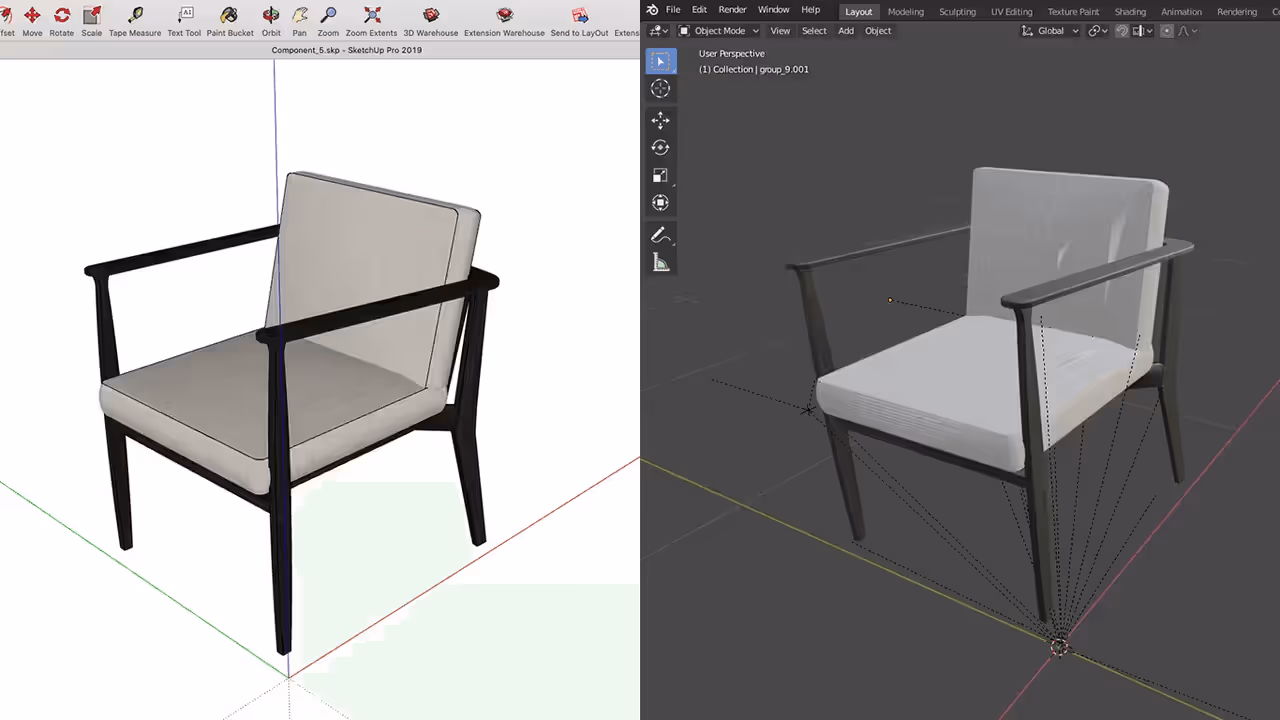Open Blender's Edit menu

point(699,10)
